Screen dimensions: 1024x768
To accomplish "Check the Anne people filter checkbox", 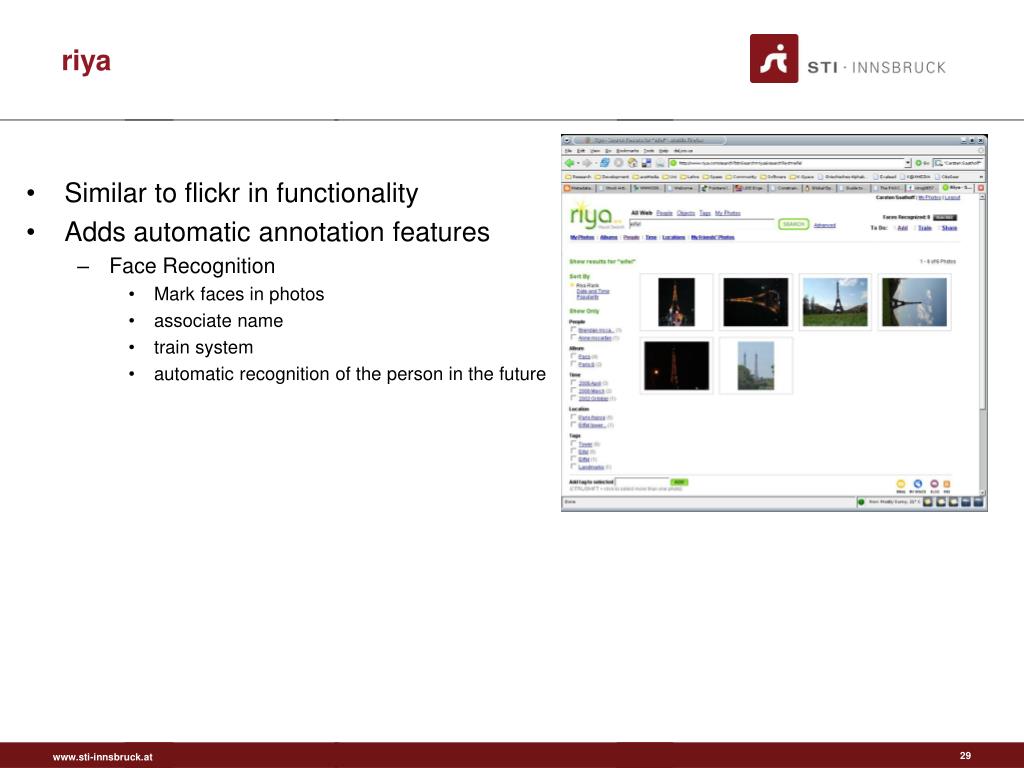I will pos(573,338).
